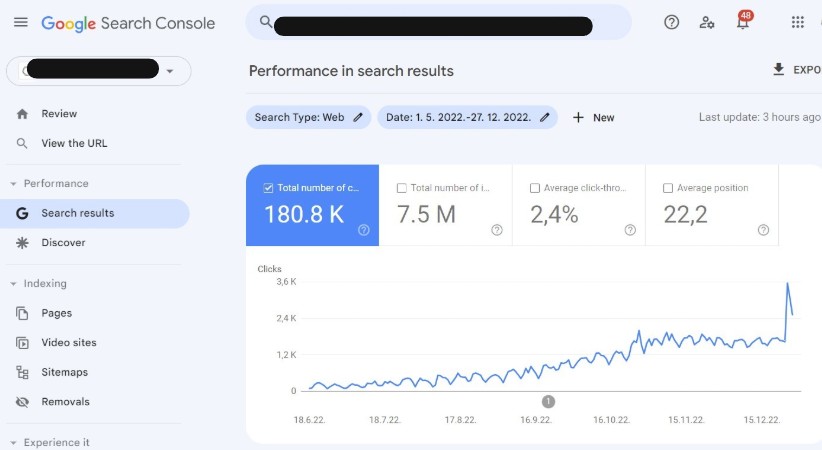Check Total number of impressions checkbox
Screen dimensions: 822x450
point(402,188)
